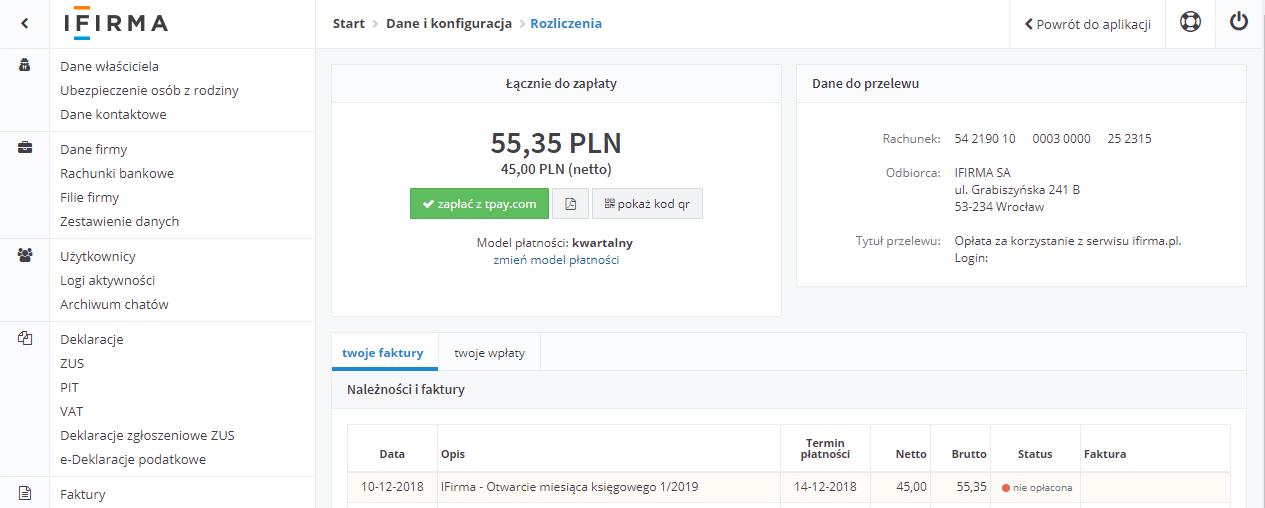Click Rozliczenia breadcrumb
Image resolution: width=1265 pixels, height=508 pixels.
pos(566,23)
